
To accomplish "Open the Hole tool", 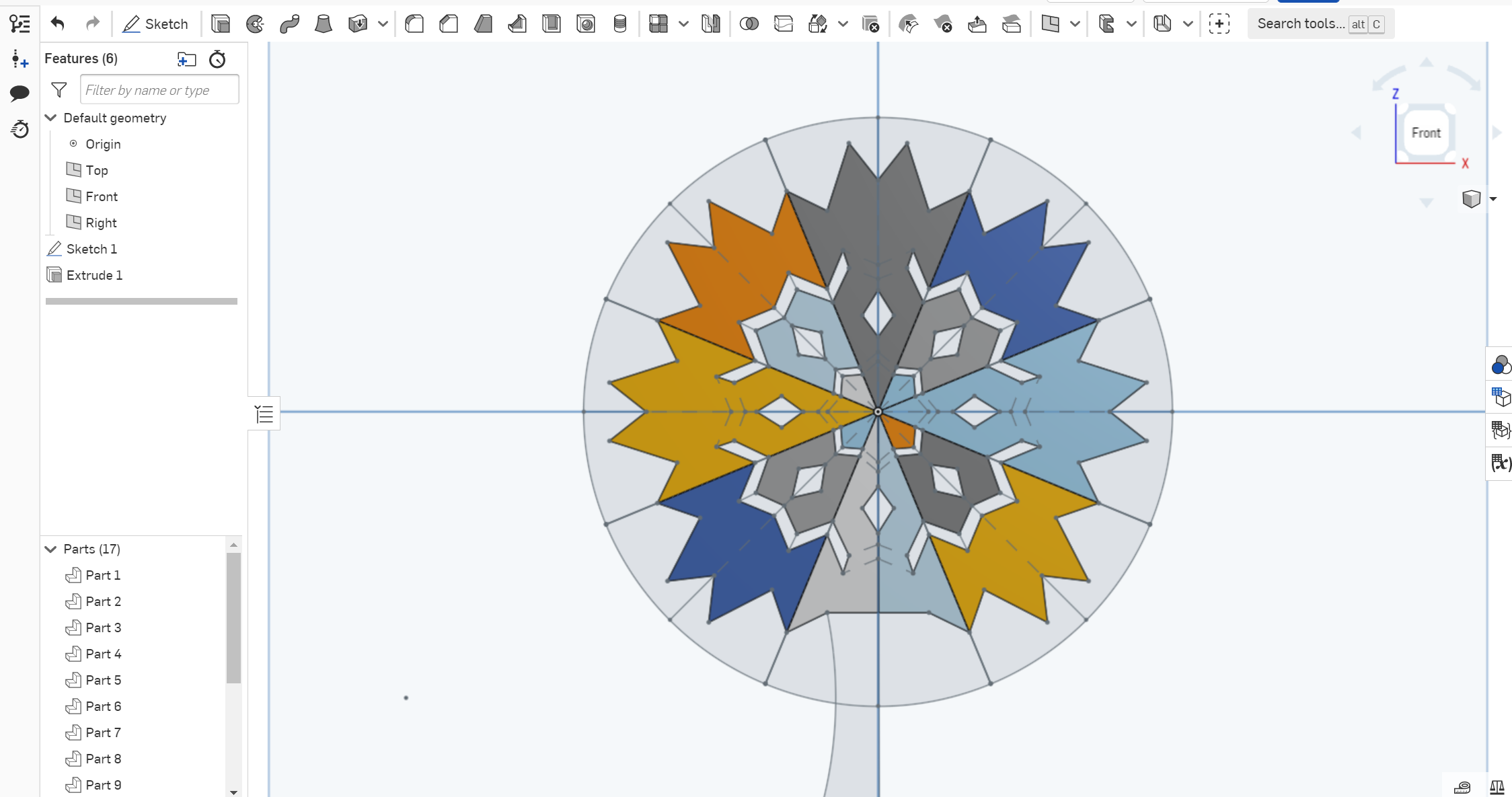I will (x=586, y=24).
